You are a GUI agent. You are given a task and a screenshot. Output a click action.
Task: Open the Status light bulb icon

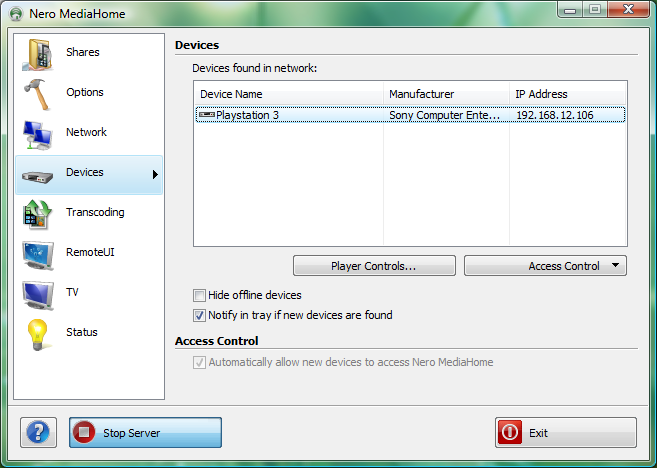[x=38, y=333]
